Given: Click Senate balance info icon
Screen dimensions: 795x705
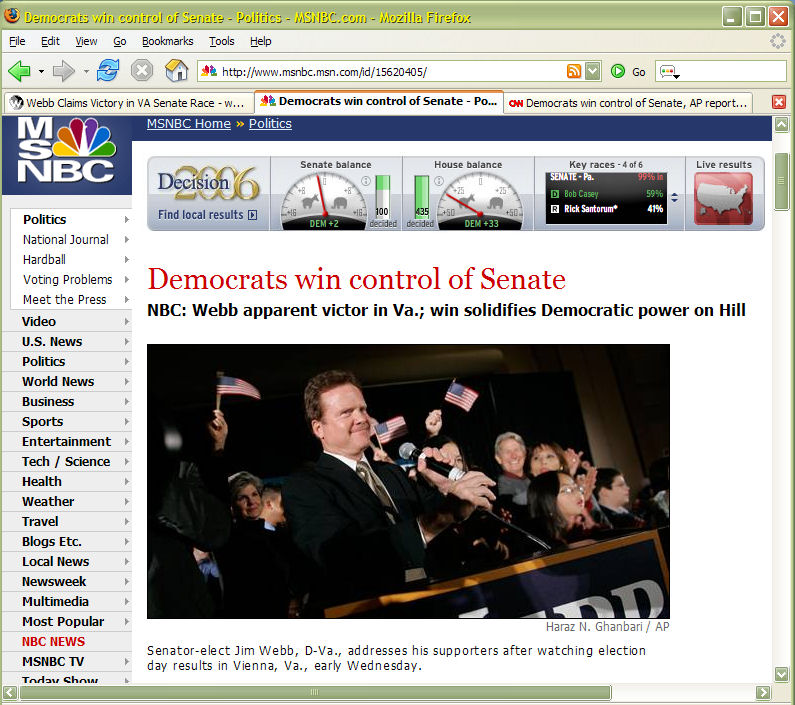Looking at the screenshot, I should coord(366,181).
